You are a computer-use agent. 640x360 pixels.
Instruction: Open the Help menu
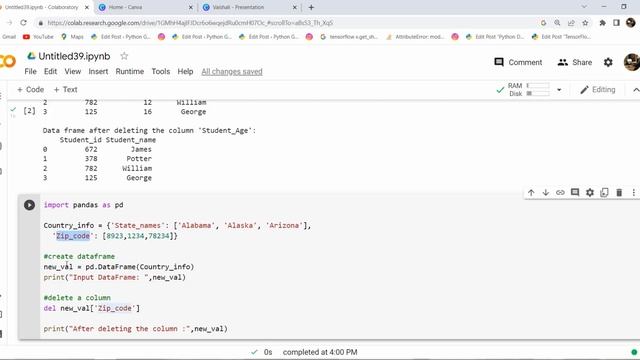click(x=185, y=71)
